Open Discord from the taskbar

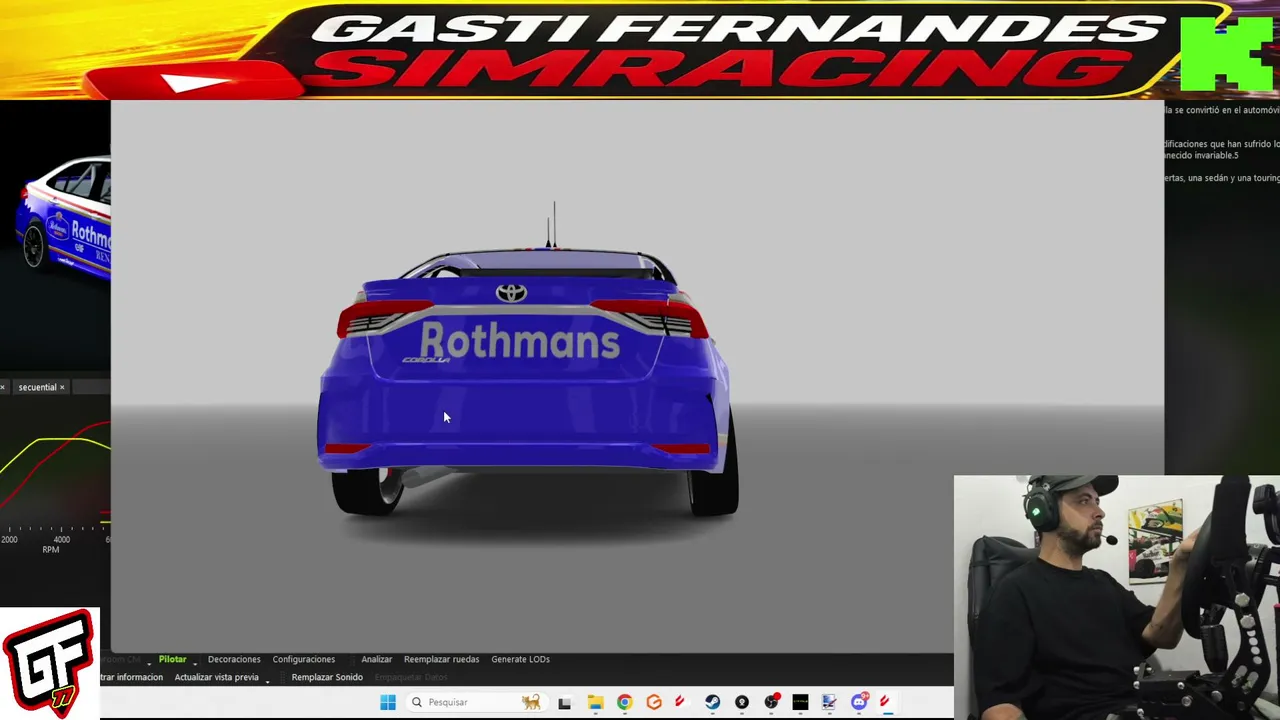[858, 702]
